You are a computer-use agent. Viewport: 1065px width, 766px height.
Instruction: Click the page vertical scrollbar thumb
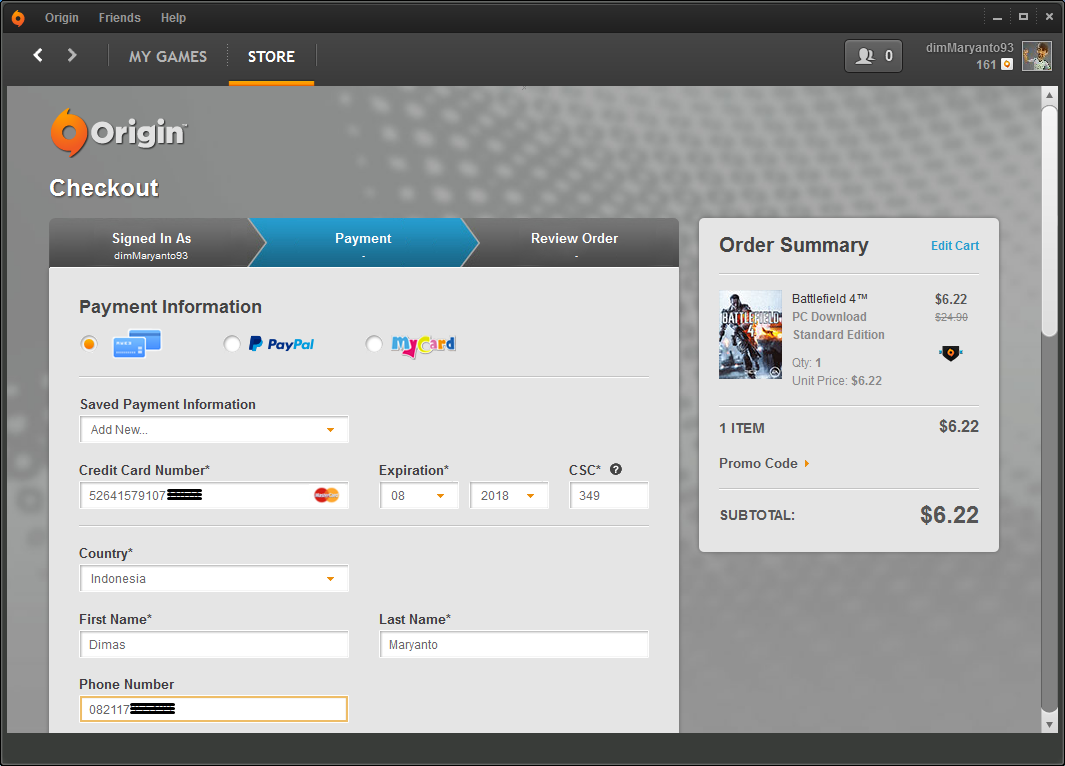[1049, 221]
